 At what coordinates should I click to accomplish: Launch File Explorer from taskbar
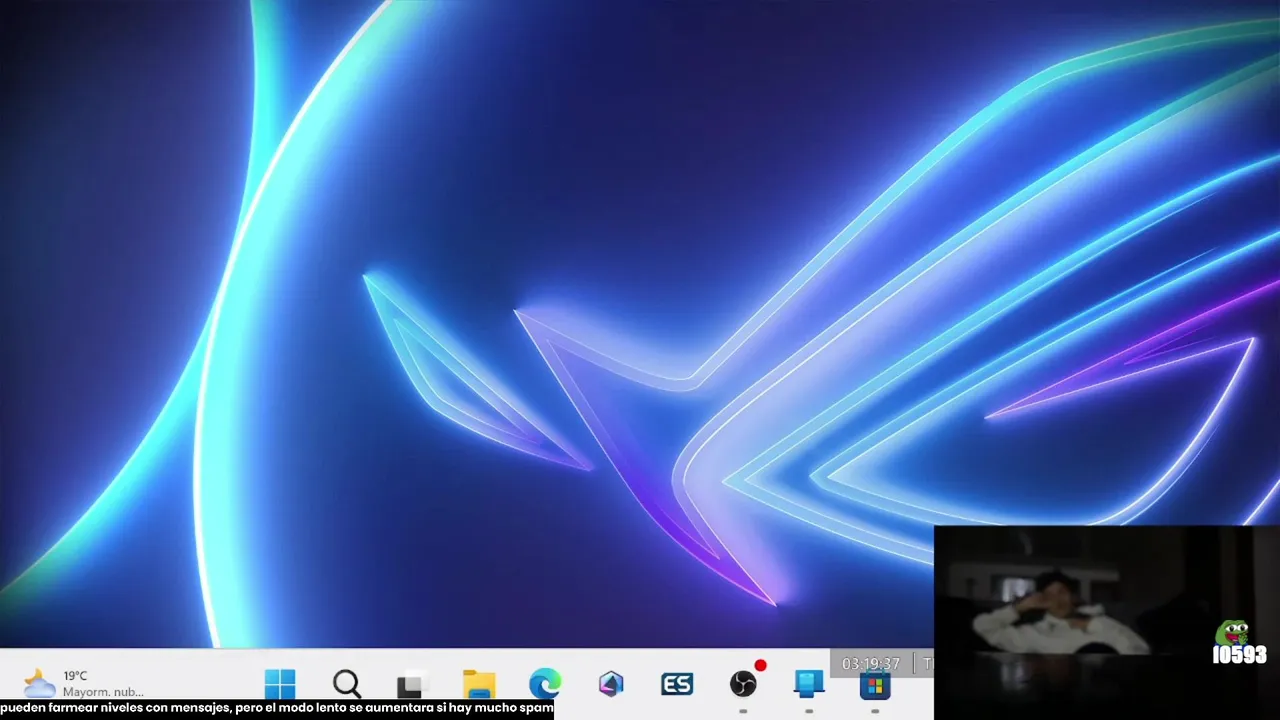click(479, 684)
